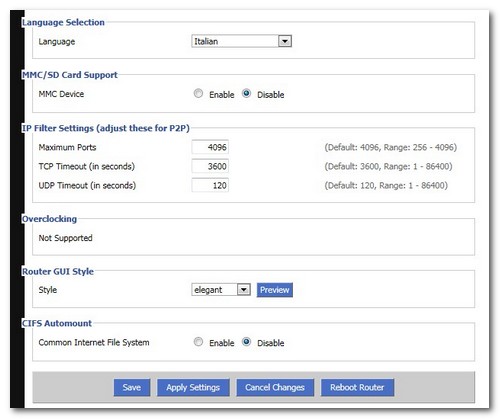This screenshot has width=500, height=419.
Task: Cancel Changes on this page
Action: (x=275, y=387)
